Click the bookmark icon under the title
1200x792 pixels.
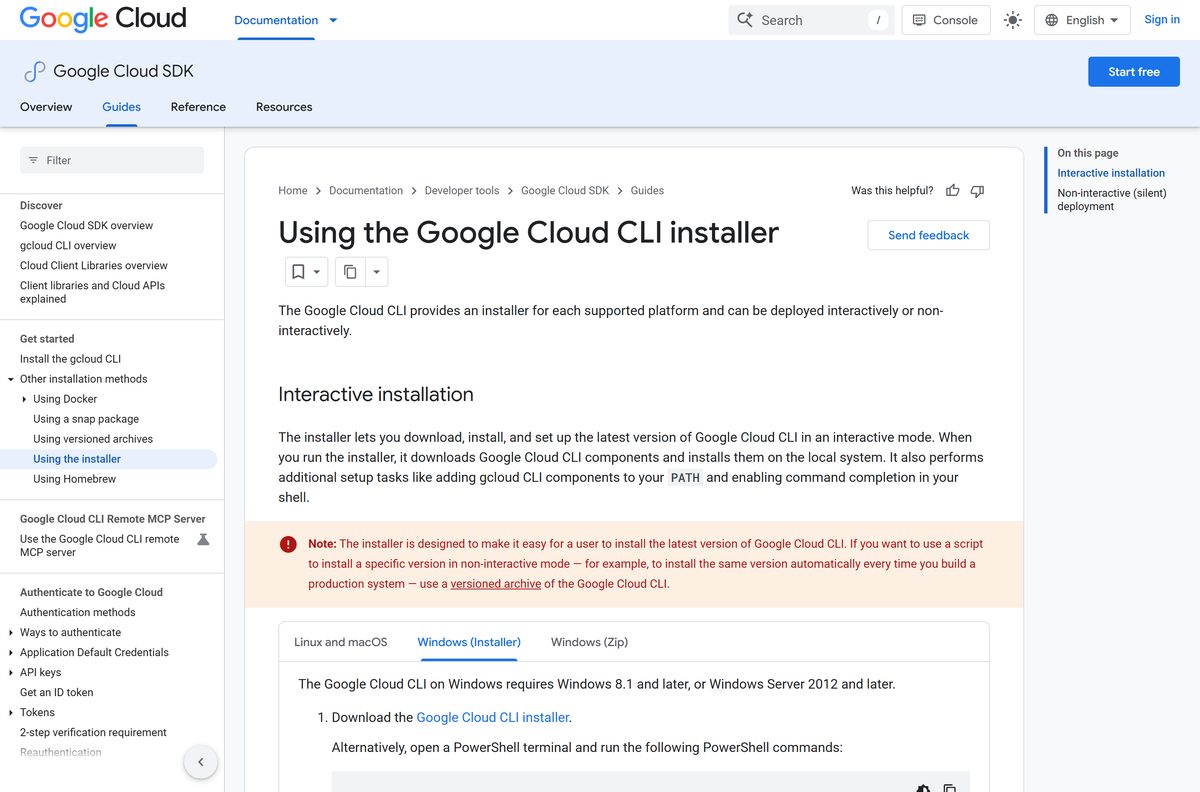point(298,272)
